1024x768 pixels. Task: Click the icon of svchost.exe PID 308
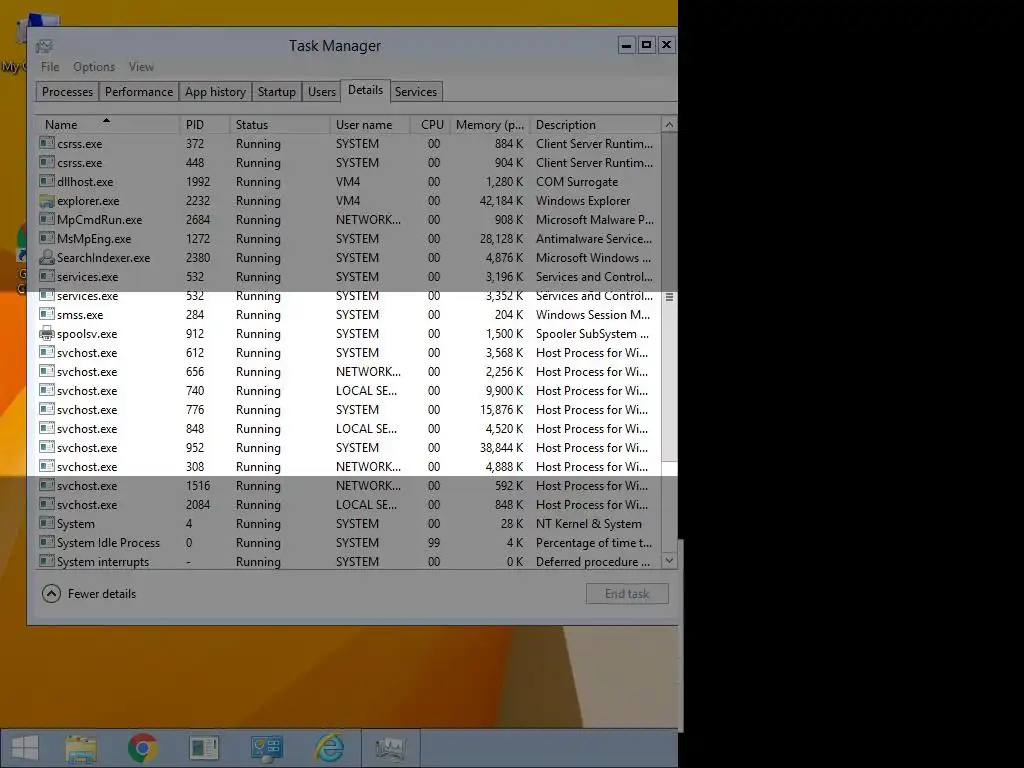46,466
